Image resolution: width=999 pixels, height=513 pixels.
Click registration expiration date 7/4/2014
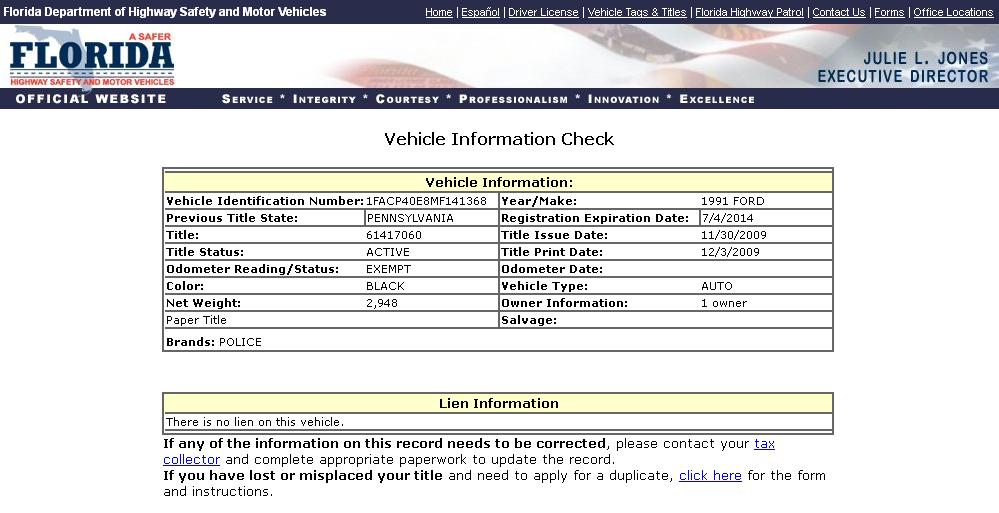(728, 218)
